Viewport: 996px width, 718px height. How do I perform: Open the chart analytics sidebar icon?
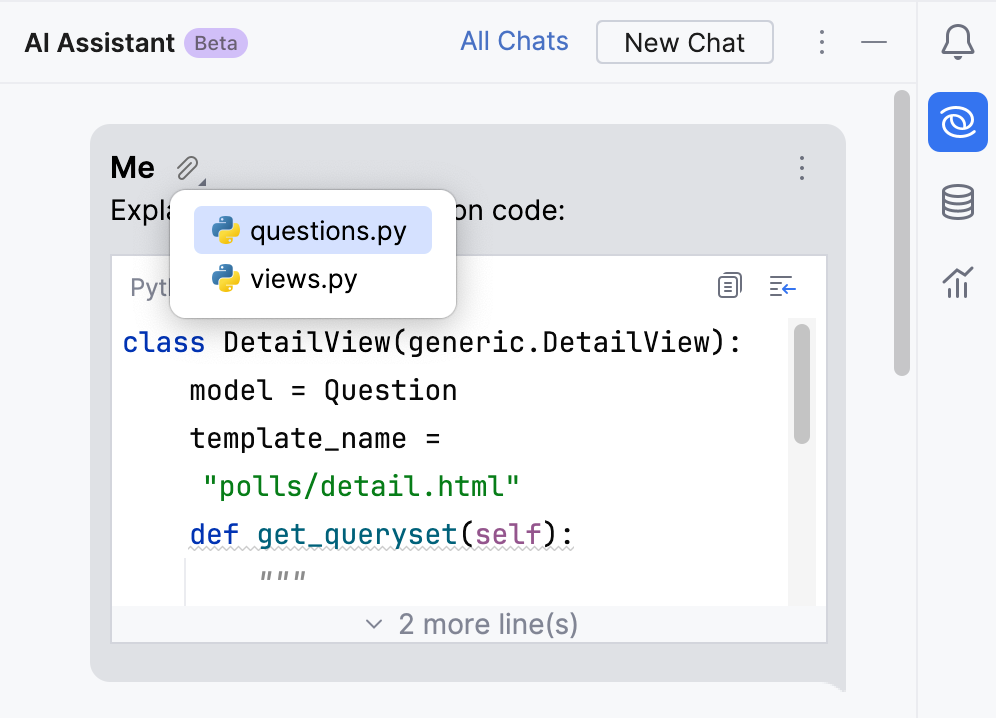958,281
